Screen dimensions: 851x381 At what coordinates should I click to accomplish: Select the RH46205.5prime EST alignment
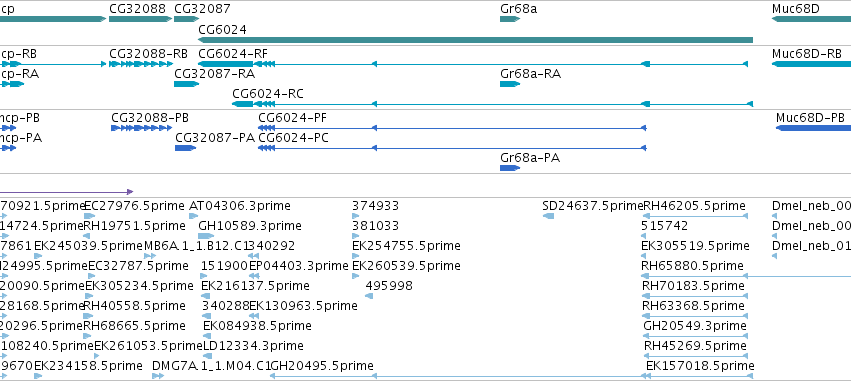pos(695,216)
